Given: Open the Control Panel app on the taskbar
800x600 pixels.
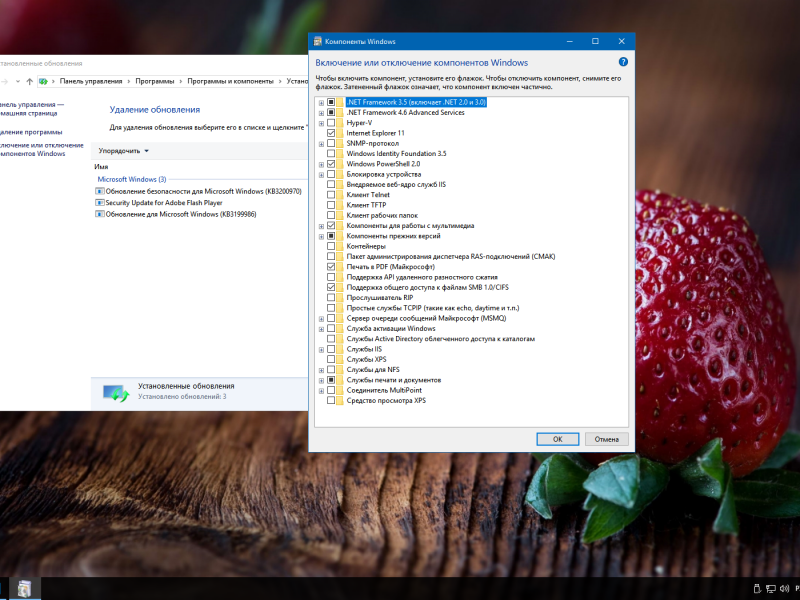Looking at the screenshot, I should pos(24,589).
